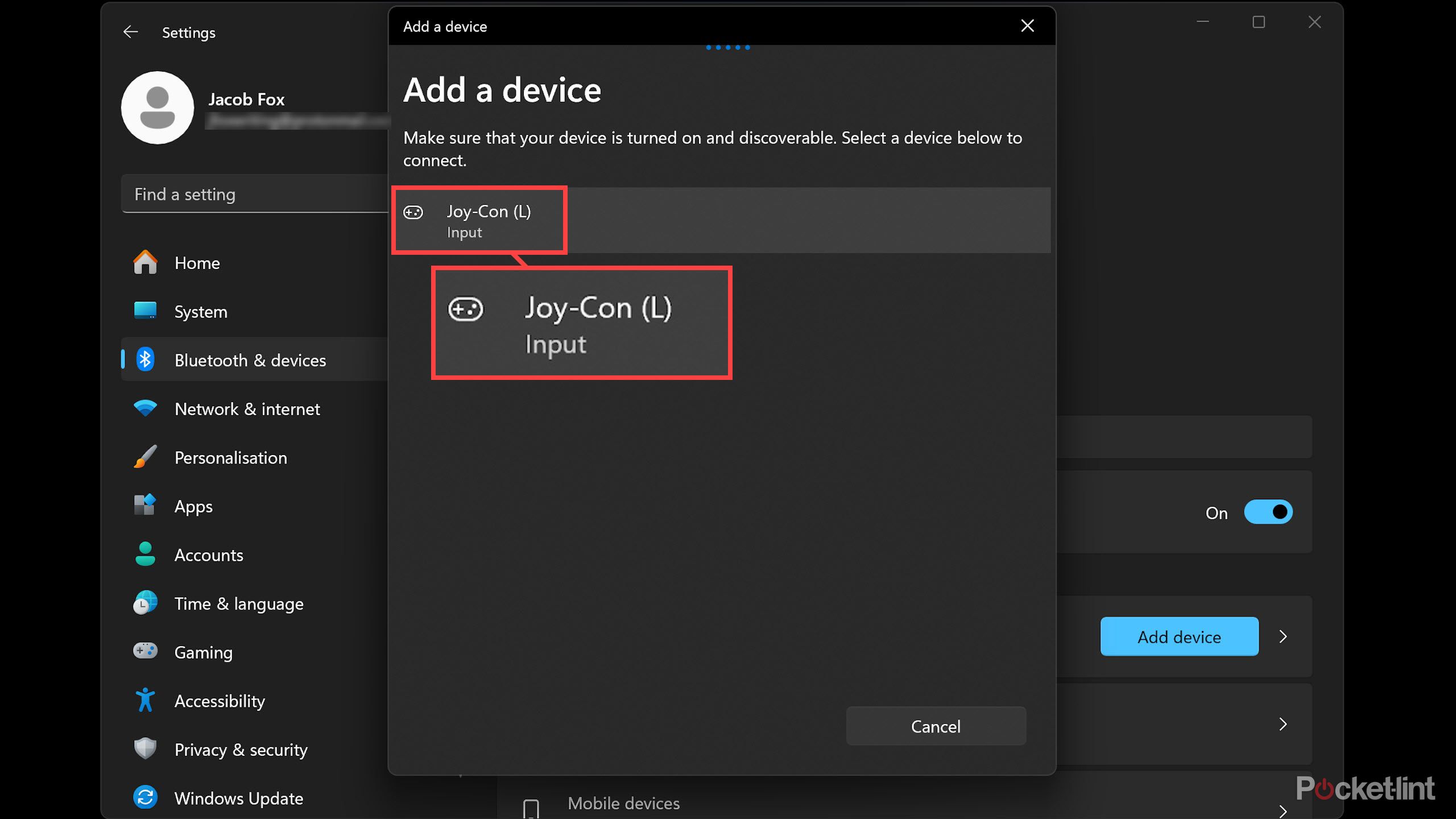Open the Gaming label in sidebar
The height and width of the screenshot is (819, 1456).
pos(204,652)
